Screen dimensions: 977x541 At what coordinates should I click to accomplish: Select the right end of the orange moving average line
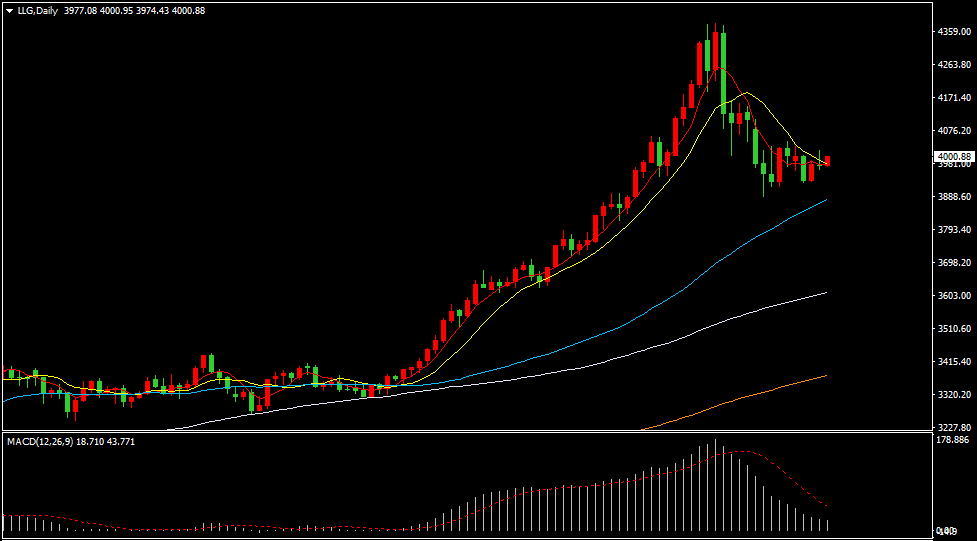[x=826, y=376]
